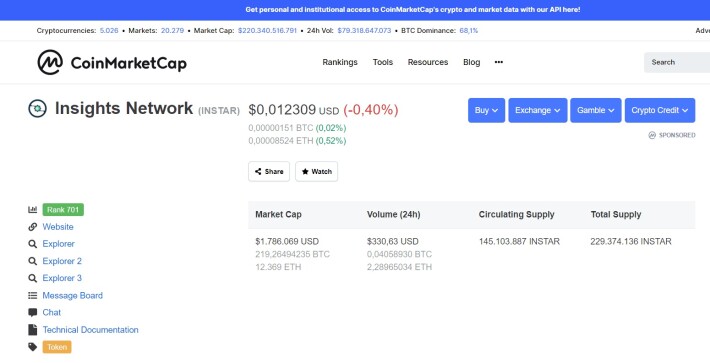The width and height of the screenshot is (710, 363).
Task: Click the Total Supply column header
Action: [616, 215]
